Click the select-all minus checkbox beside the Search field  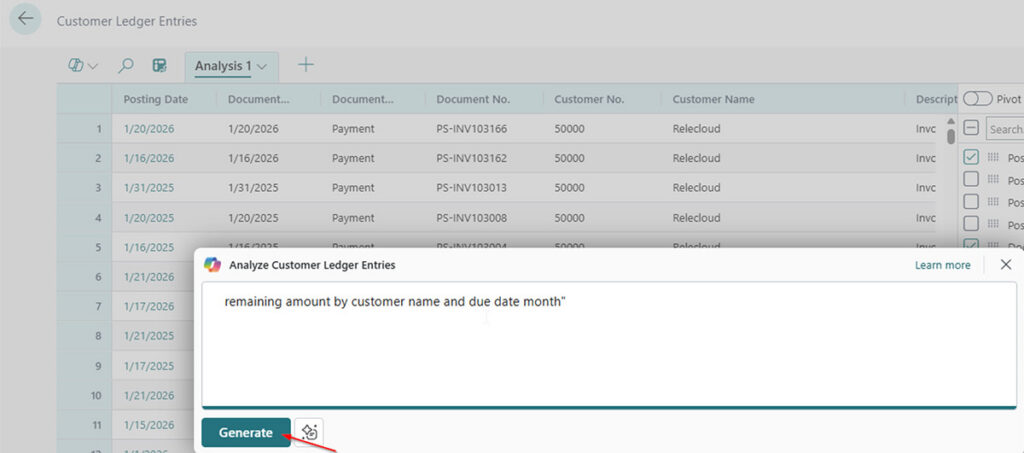pos(971,129)
